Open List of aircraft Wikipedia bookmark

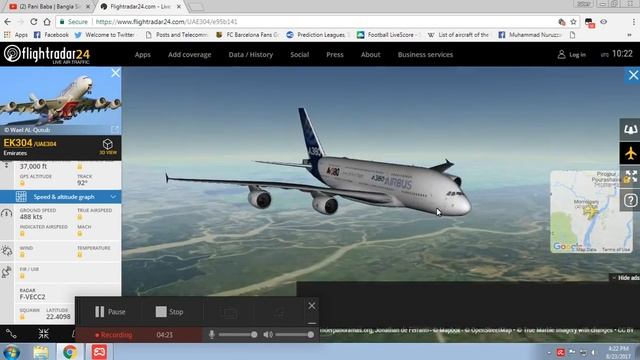pos(458,35)
